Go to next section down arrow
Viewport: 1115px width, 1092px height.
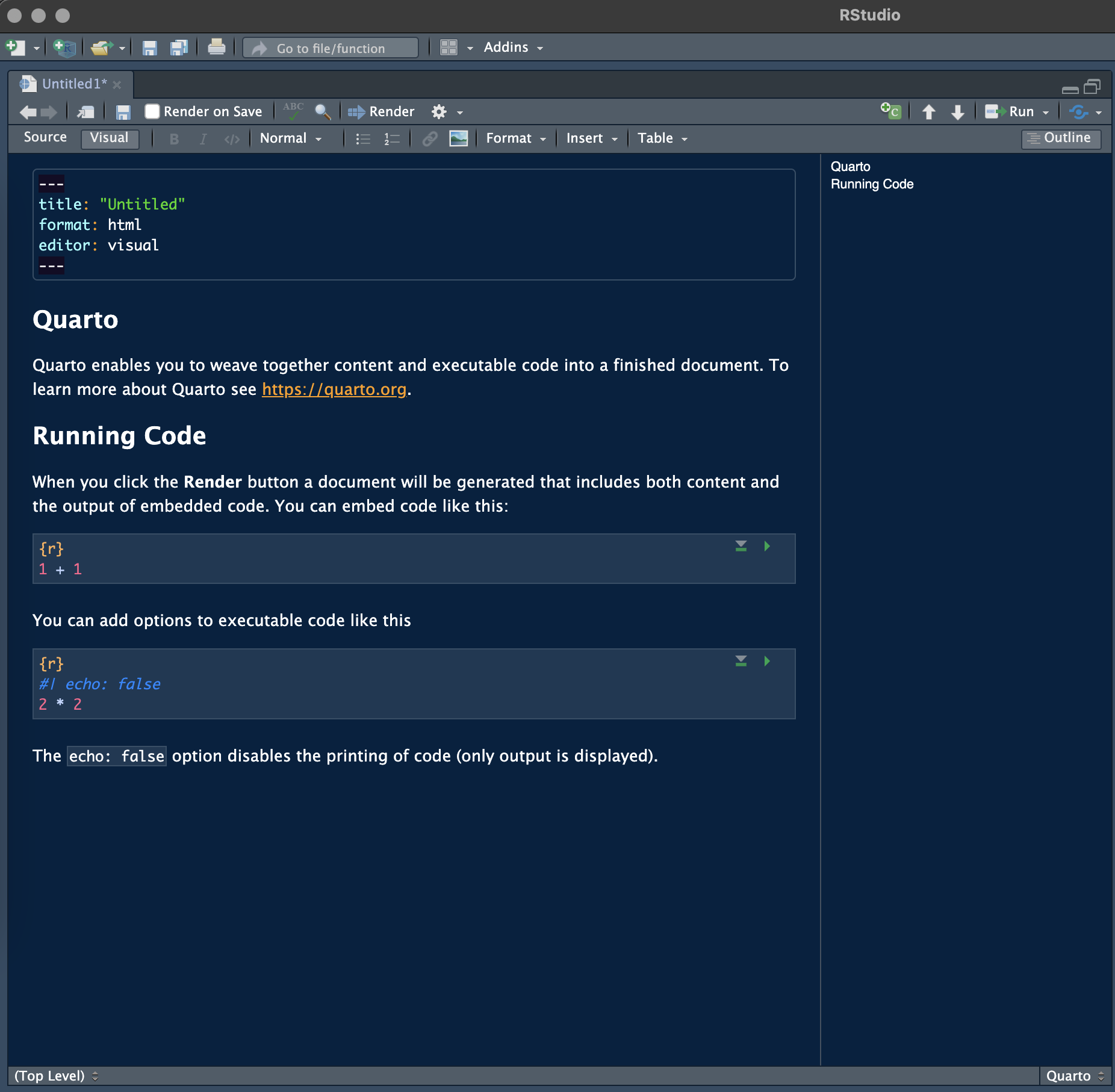pyautogui.click(x=957, y=112)
